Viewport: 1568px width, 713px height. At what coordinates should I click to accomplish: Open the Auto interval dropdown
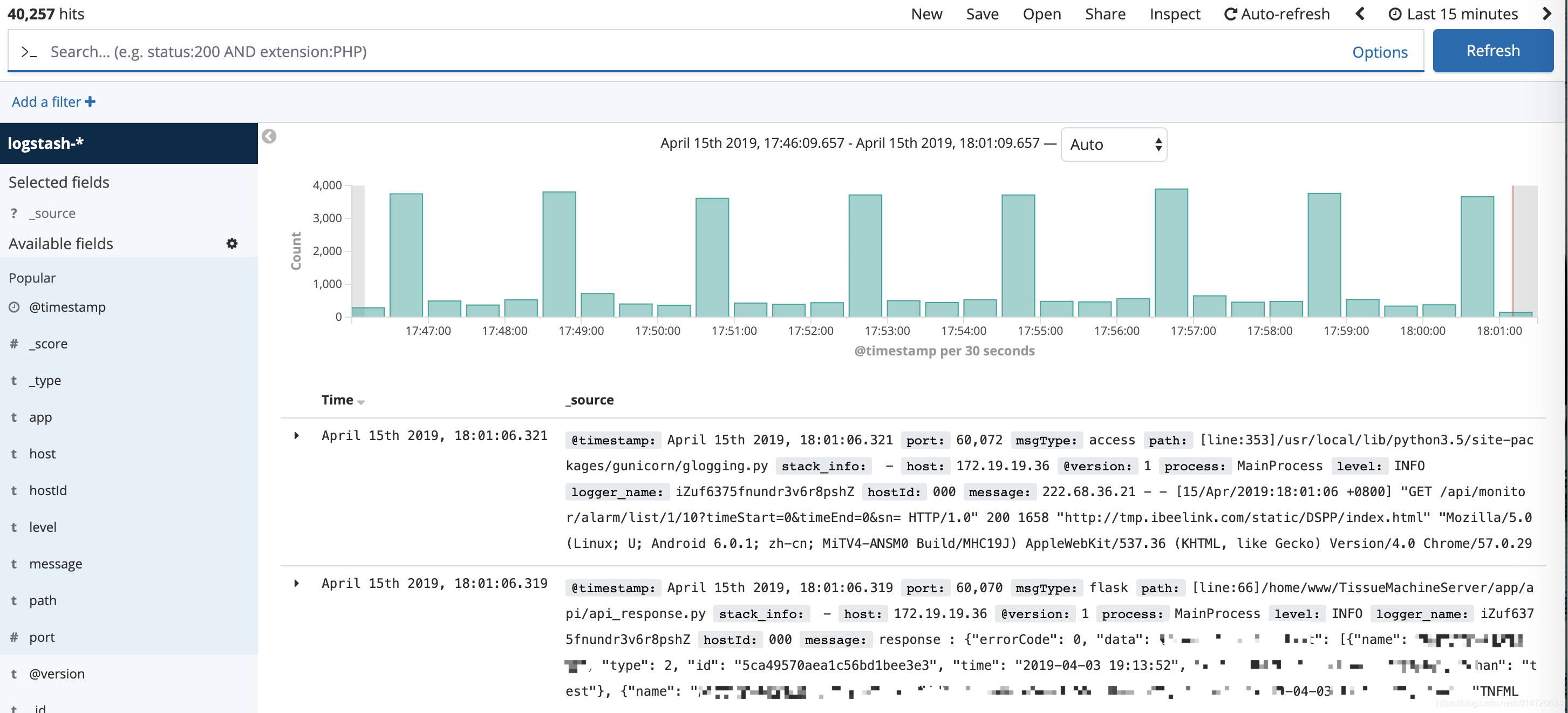pyautogui.click(x=1113, y=144)
